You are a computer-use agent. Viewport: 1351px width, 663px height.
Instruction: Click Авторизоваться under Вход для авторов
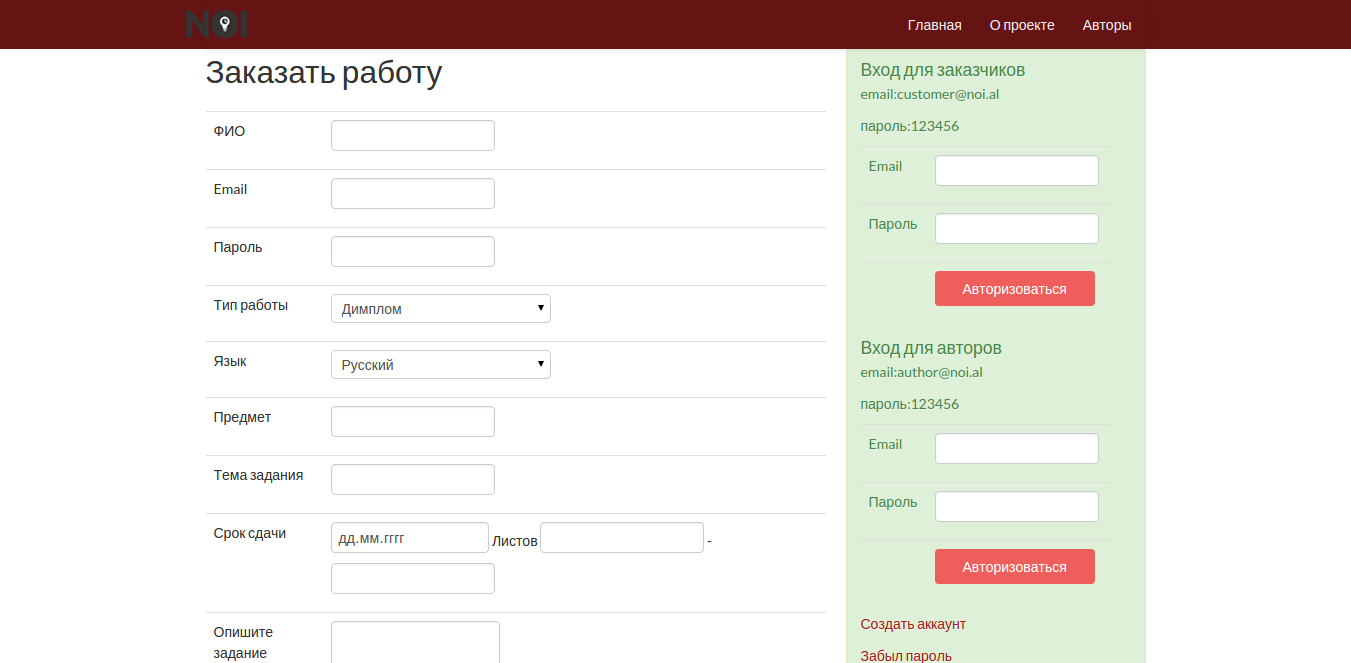[1015, 566]
